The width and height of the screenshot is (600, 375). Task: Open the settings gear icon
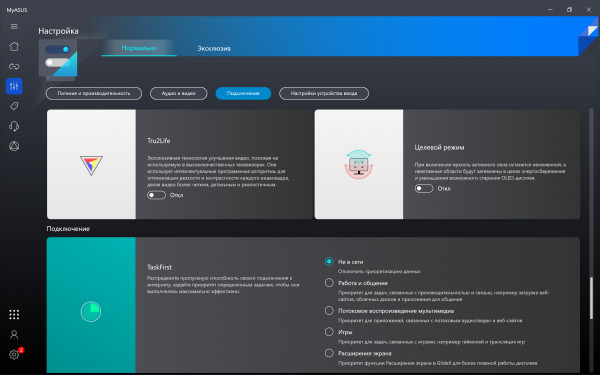(x=14, y=354)
